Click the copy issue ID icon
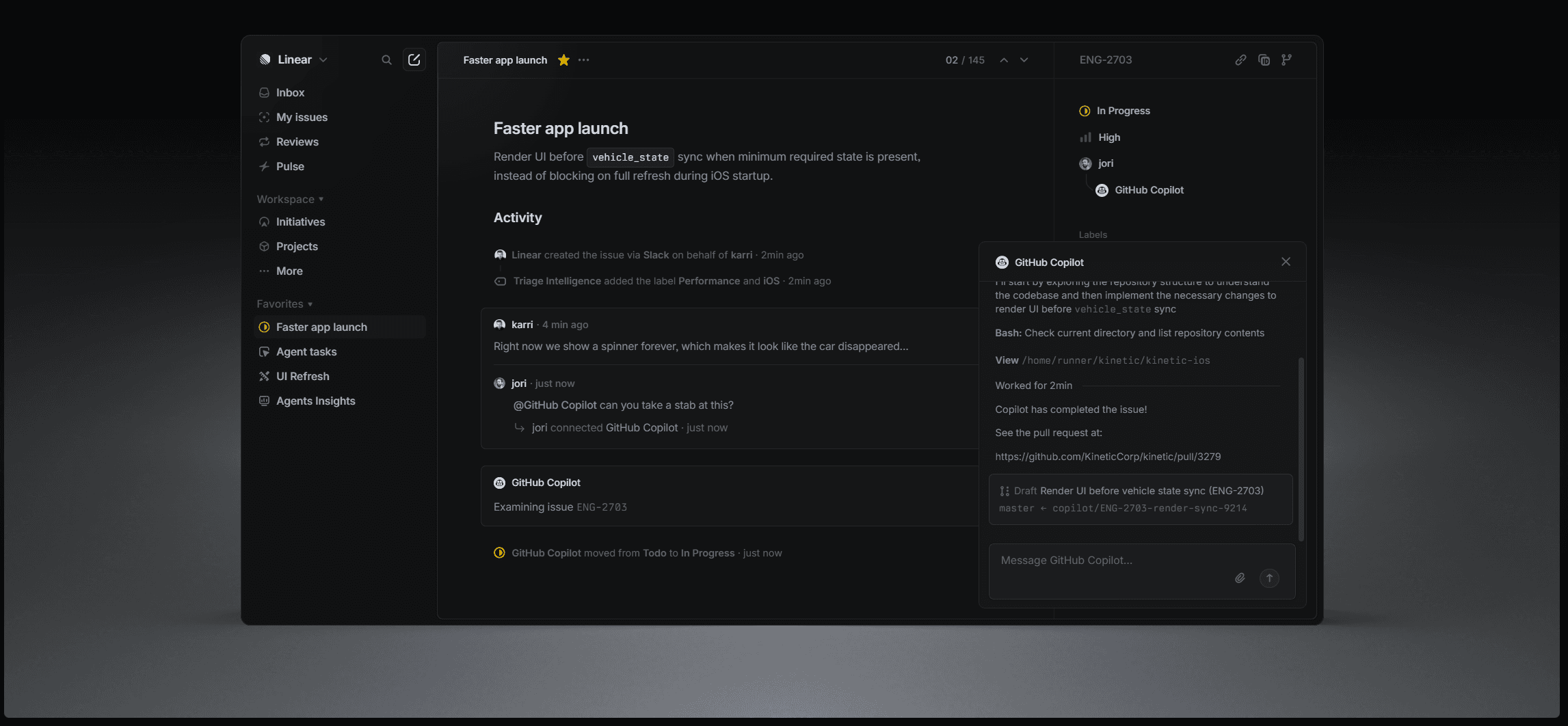The height and width of the screenshot is (726, 1568). (x=1264, y=60)
